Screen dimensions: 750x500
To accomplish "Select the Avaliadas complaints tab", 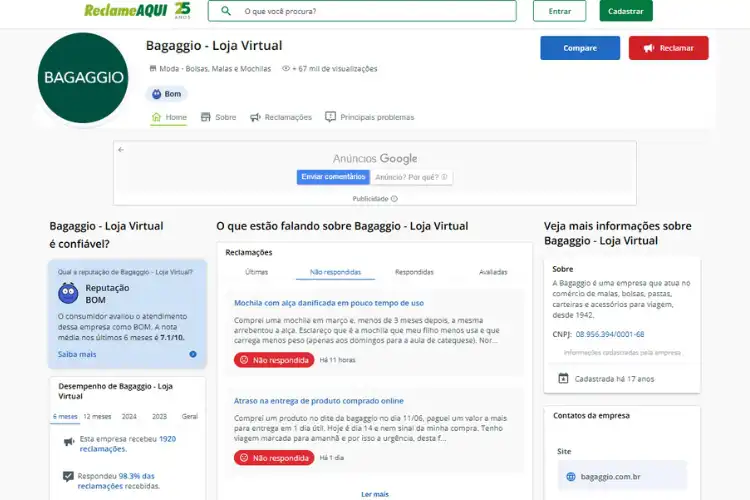I will 493,272.
